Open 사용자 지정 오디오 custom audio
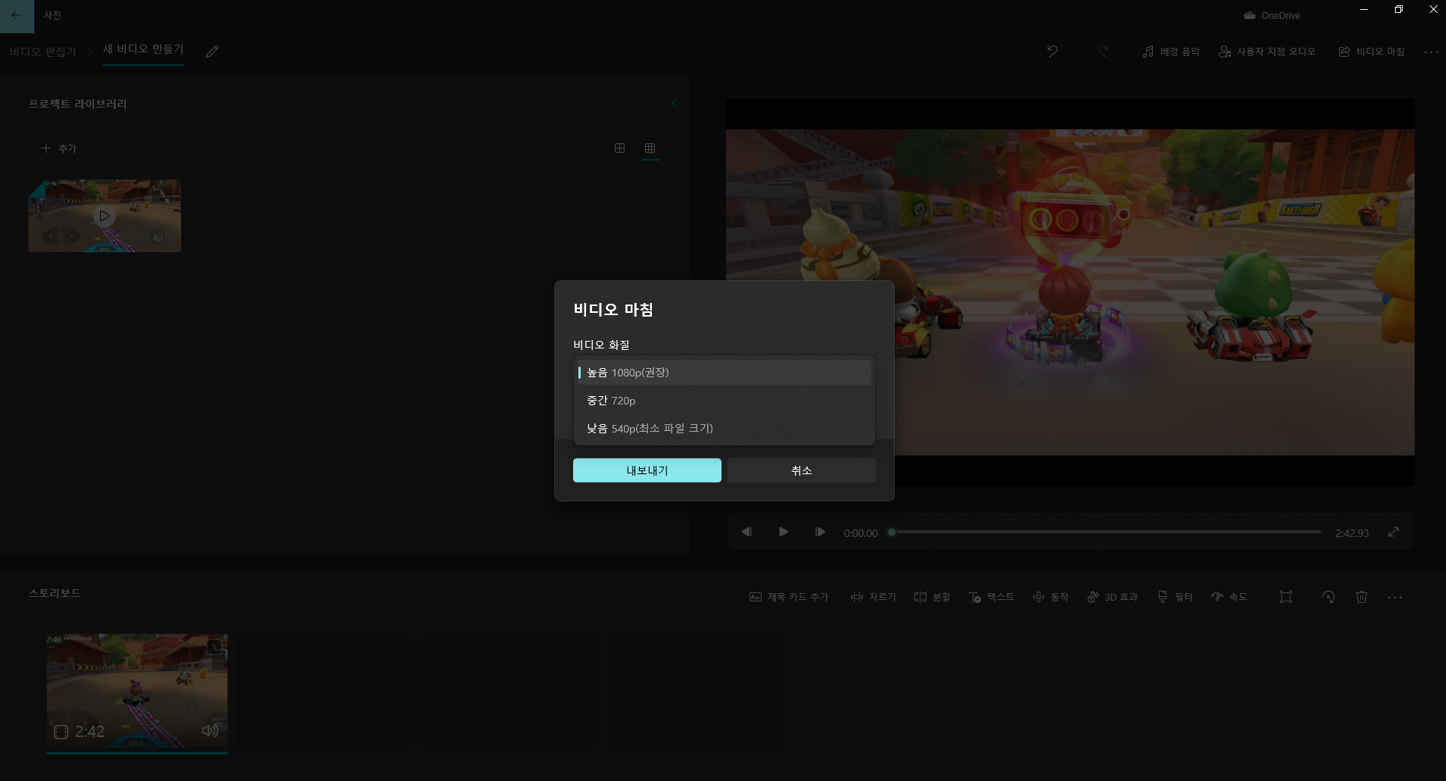 (x=1267, y=51)
